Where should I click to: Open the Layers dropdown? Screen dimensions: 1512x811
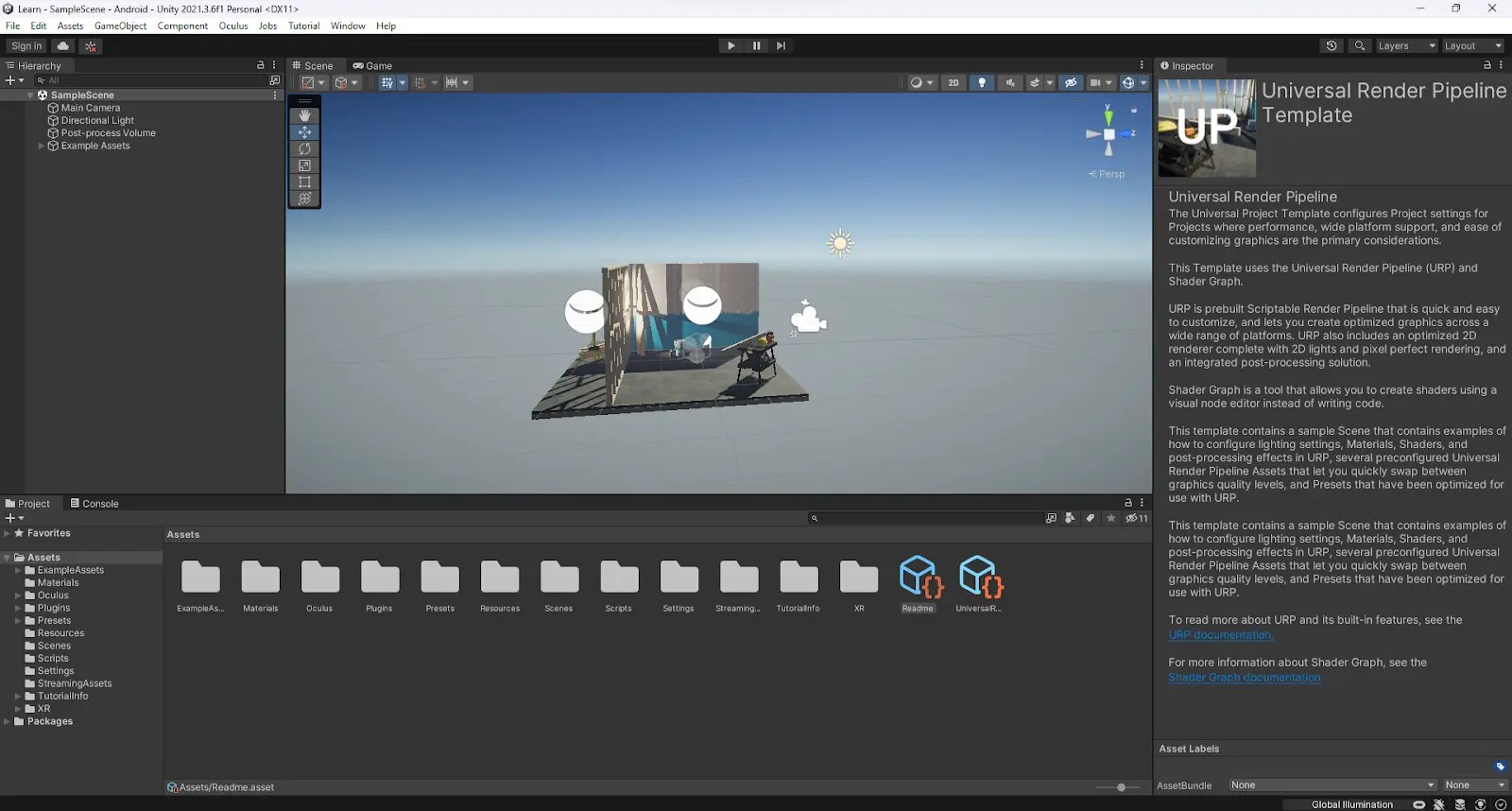point(1405,45)
